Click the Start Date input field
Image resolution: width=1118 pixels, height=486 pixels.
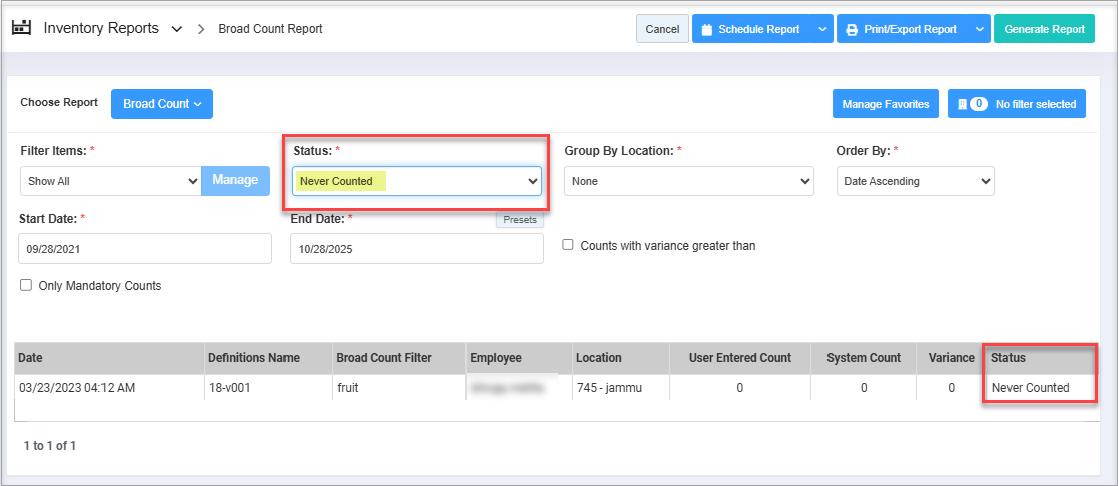pyautogui.click(x=145, y=249)
